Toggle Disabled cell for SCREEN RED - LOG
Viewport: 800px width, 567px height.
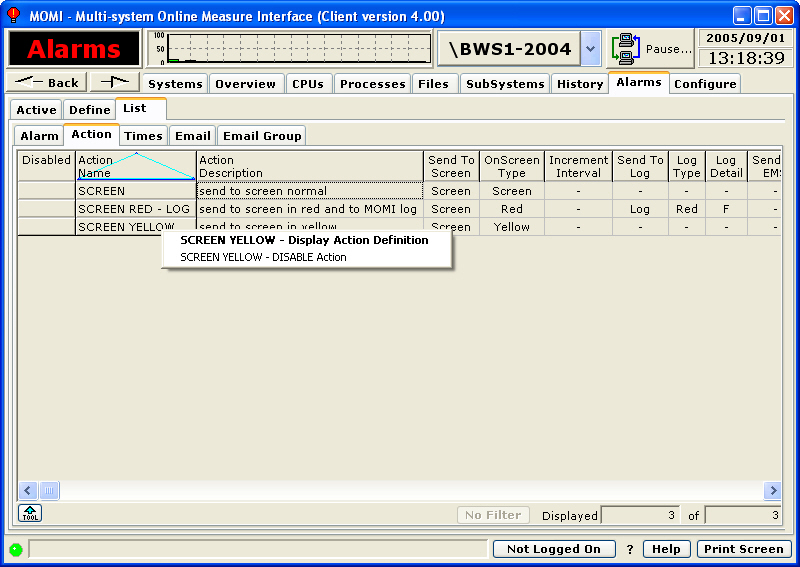pyautogui.click(x=47, y=209)
